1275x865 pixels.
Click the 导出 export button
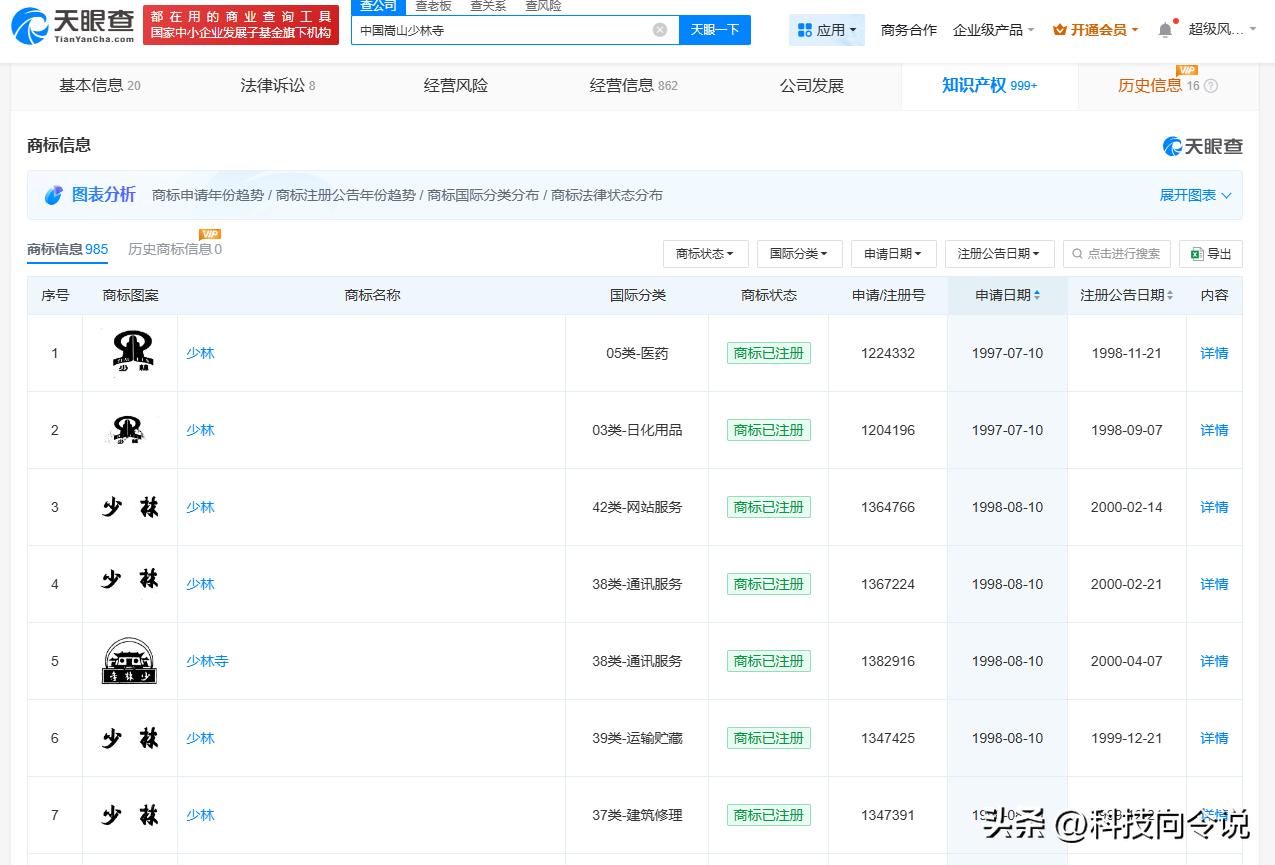[x=1211, y=254]
